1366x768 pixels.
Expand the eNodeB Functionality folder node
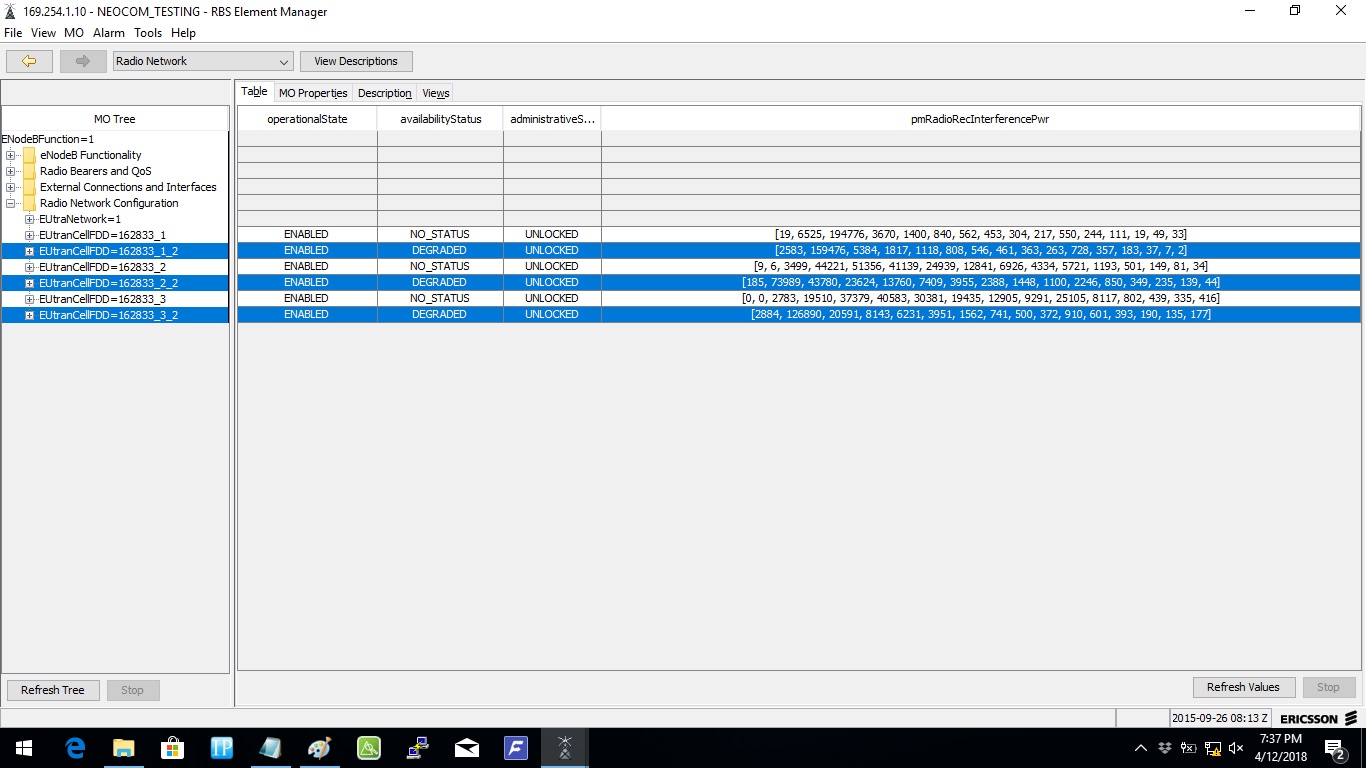(11, 155)
